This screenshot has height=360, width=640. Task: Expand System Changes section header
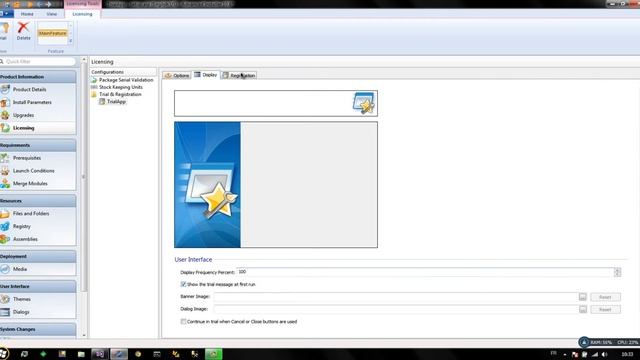pyautogui.click(x=38, y=329)
